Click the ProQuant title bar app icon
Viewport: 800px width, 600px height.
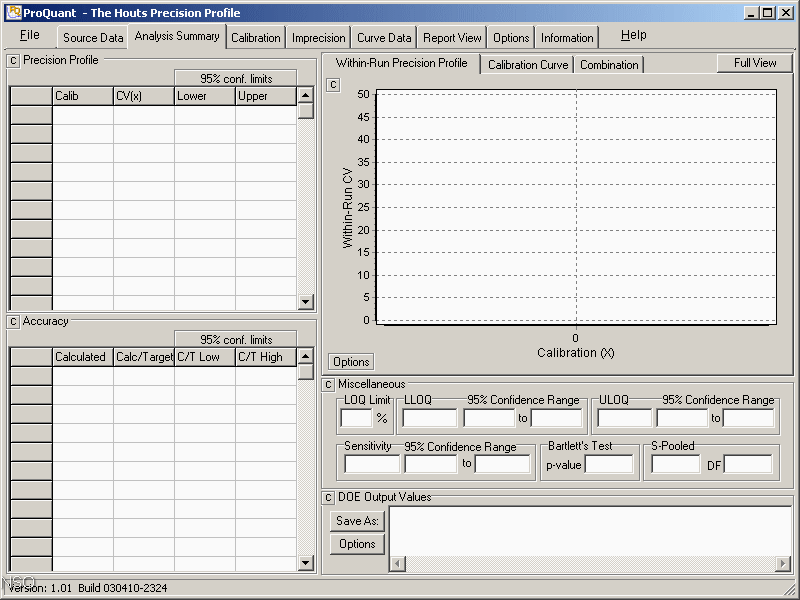coord(14,13)
